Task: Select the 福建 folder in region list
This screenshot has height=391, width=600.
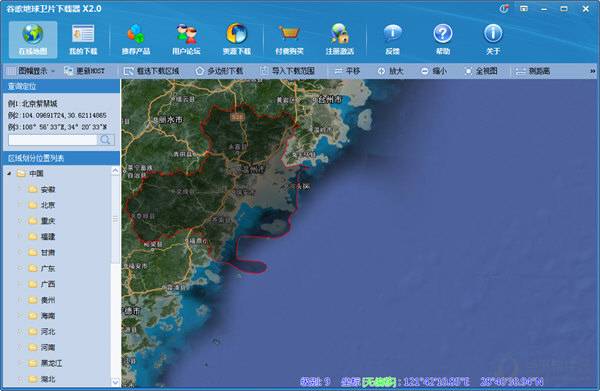Action: 42,237
